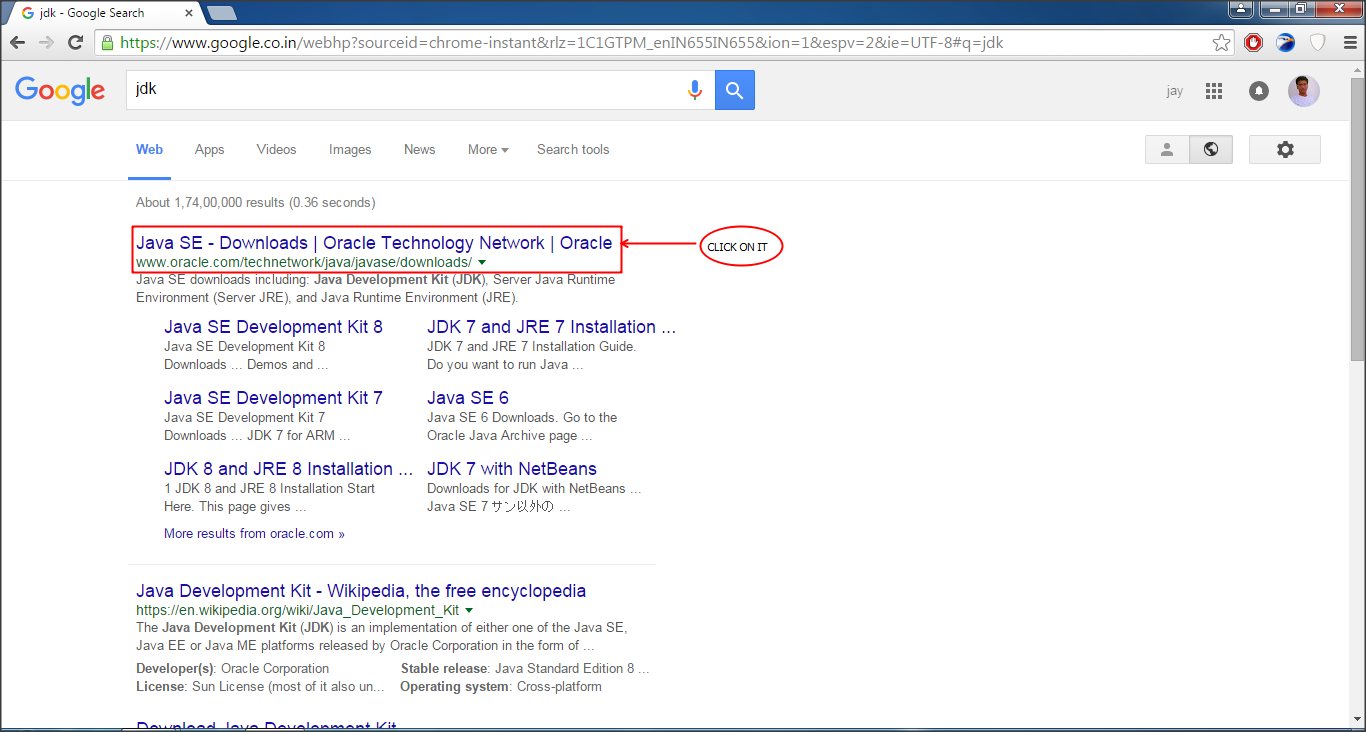Open the green arrow beside the oracle.com URL

[x=482, y=262]
